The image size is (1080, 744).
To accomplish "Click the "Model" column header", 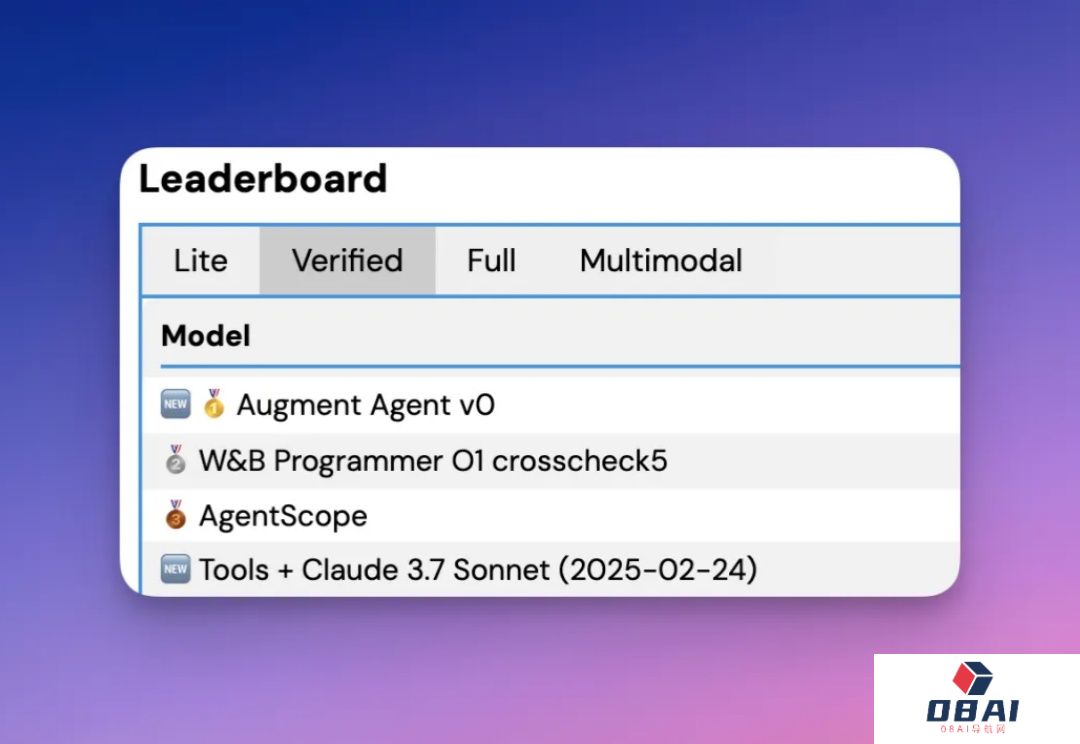I will [x=206, y=336].
